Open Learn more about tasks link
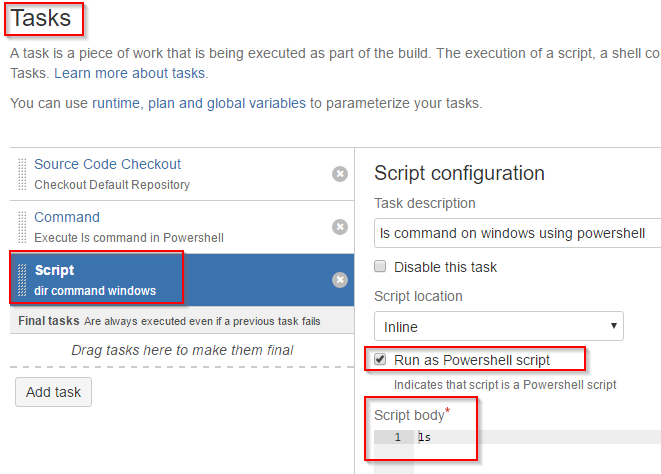Screen dimensions: 661x474 (x=130, y=73)
